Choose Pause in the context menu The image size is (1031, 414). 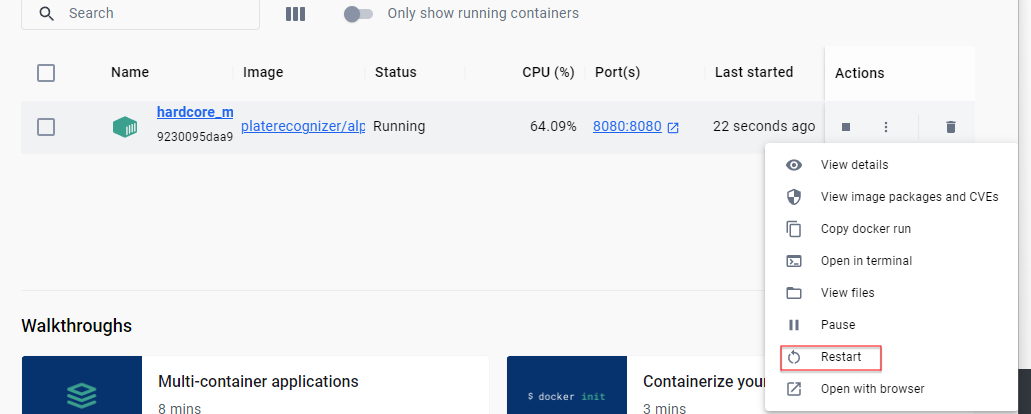click(837, 325)
